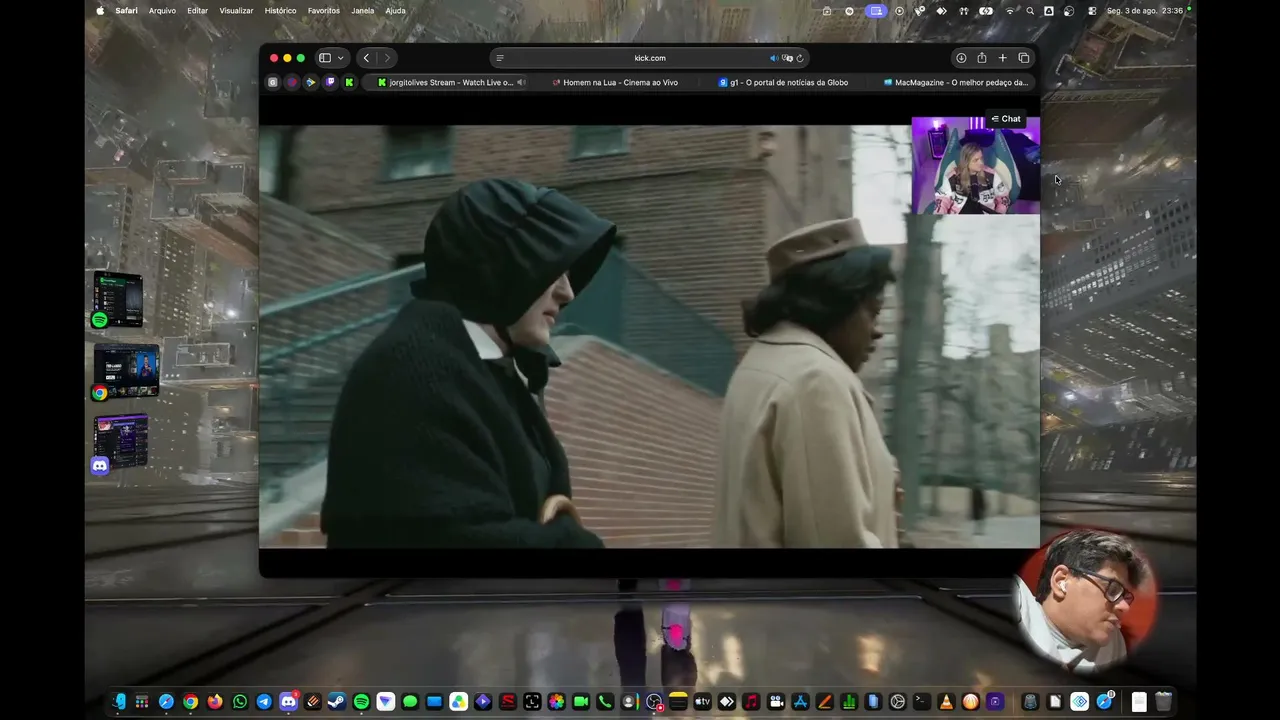The image size is (1280, 720).
Task: Open the Histórico menu
Action: click(x=280, y=11)
